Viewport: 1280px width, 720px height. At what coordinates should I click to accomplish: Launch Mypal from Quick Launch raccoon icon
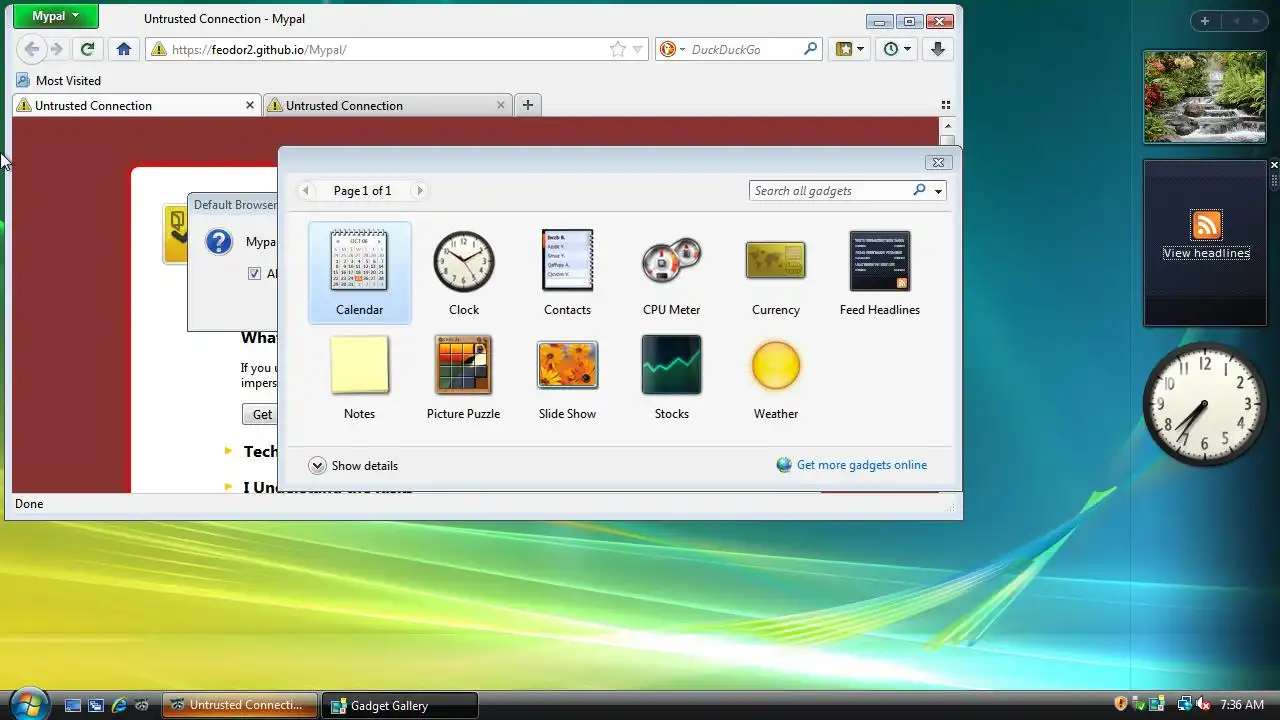pyautogui.click(x=143, y=705)
